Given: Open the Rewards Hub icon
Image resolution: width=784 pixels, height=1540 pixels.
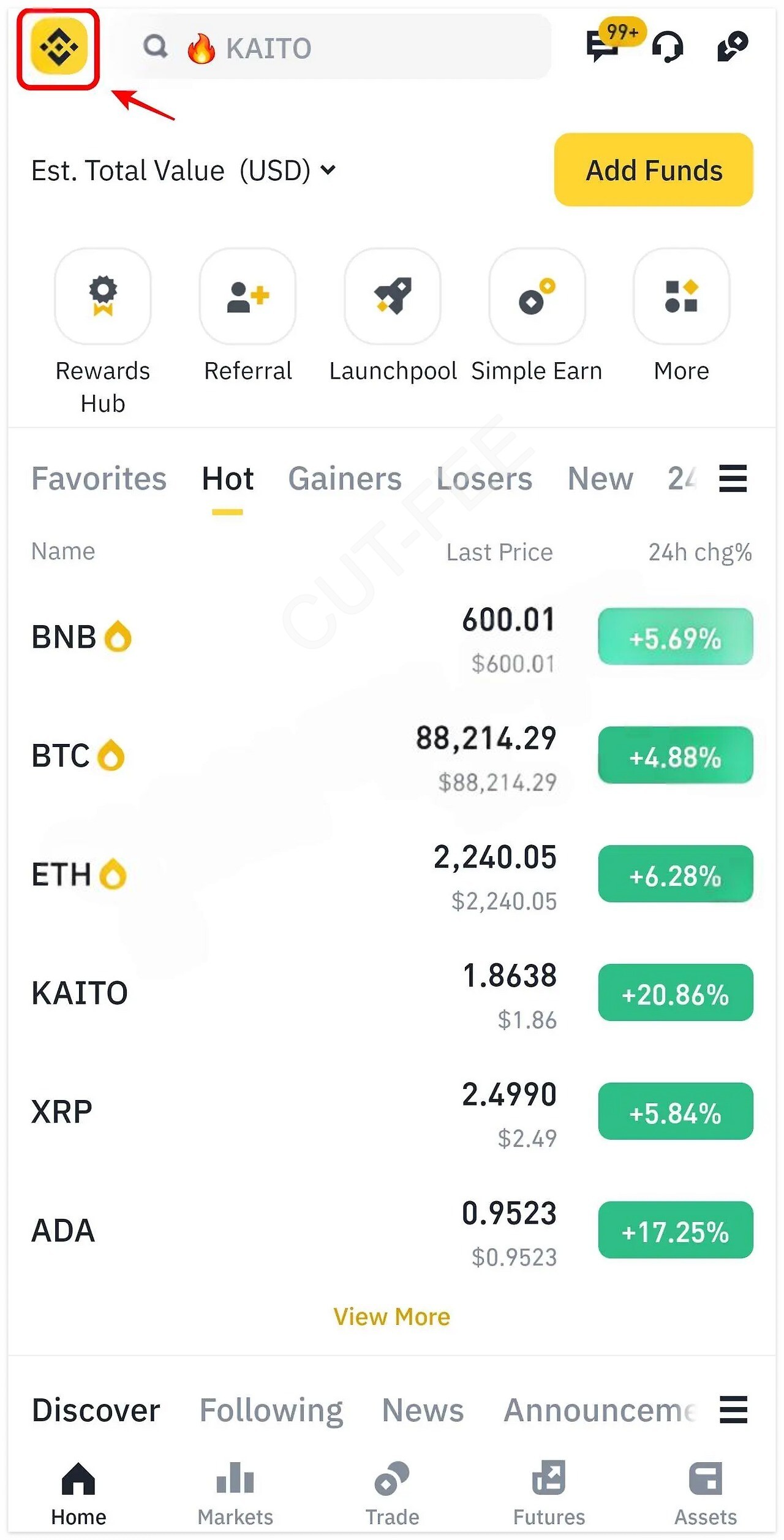Looking at the screenshot, I should (103, 297).
